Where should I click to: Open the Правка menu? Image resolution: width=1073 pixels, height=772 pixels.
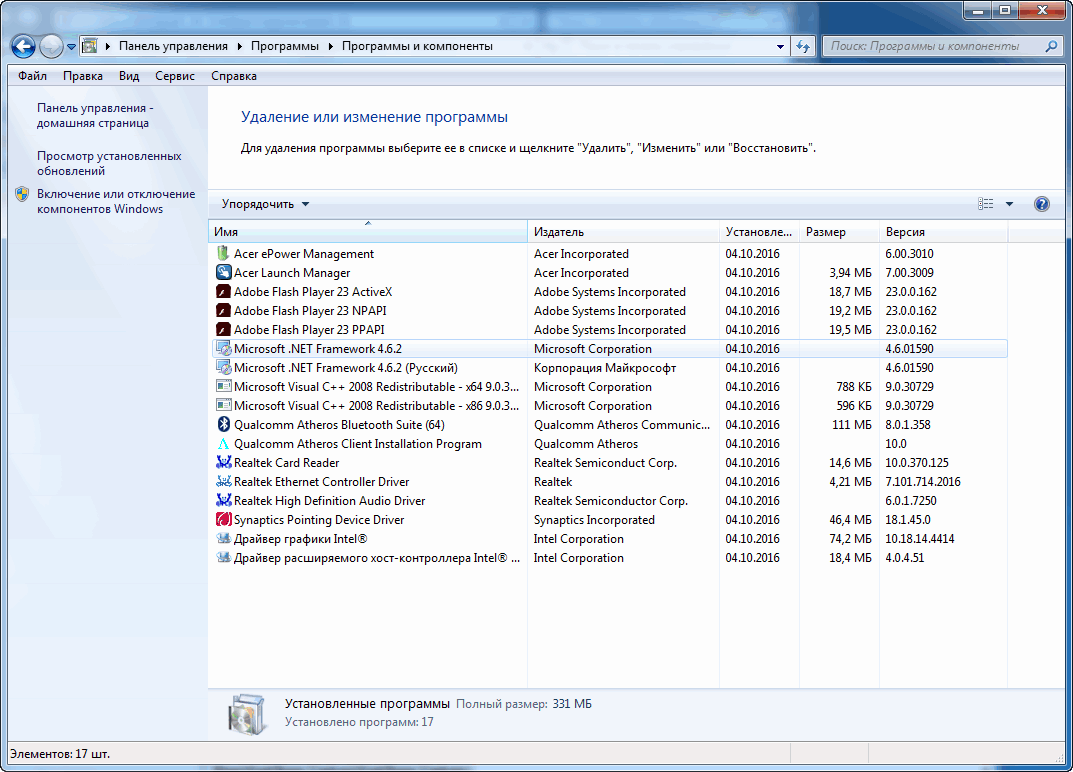click(x=83, y=76)
